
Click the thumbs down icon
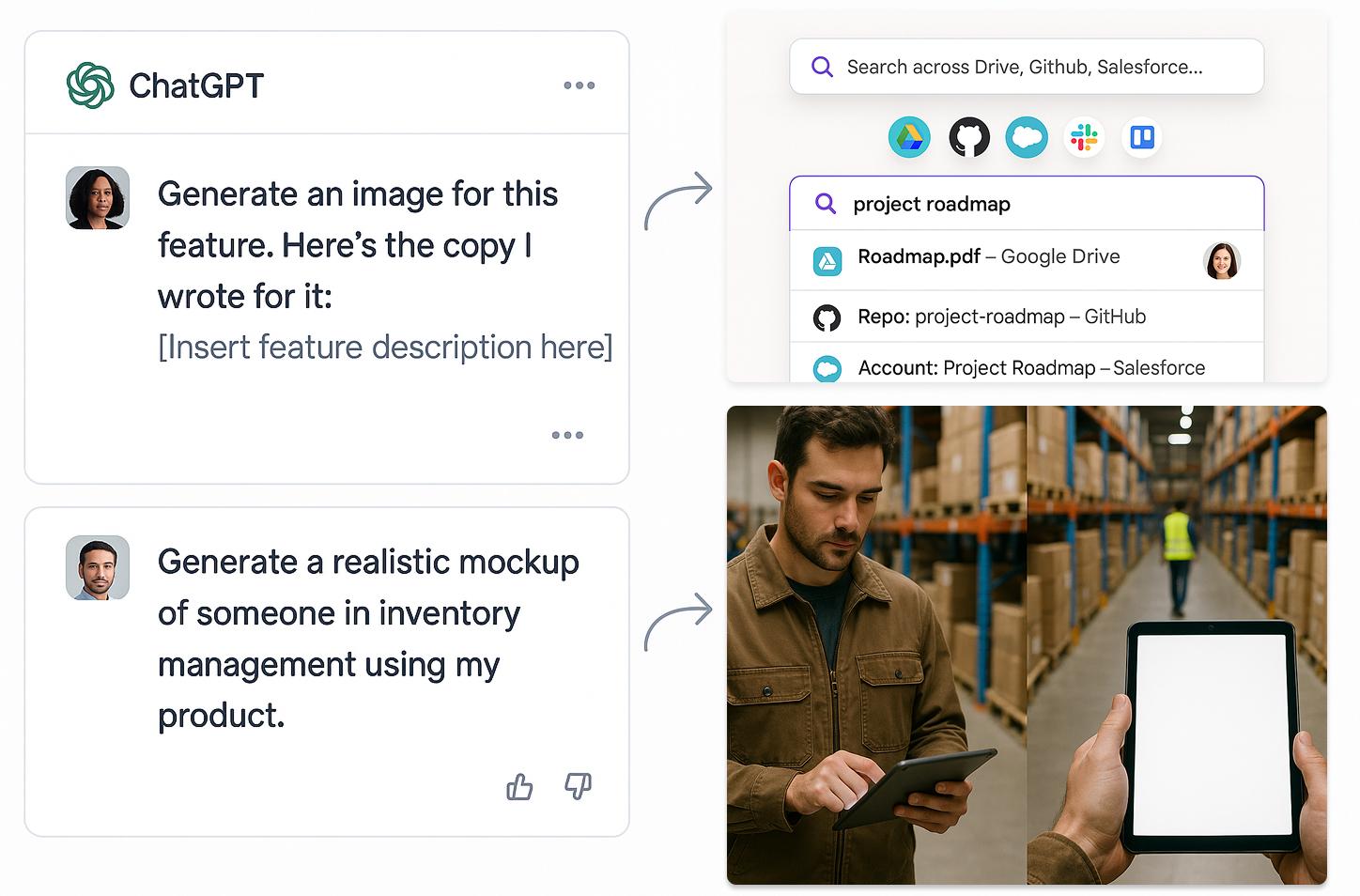[x=578, y=786]
